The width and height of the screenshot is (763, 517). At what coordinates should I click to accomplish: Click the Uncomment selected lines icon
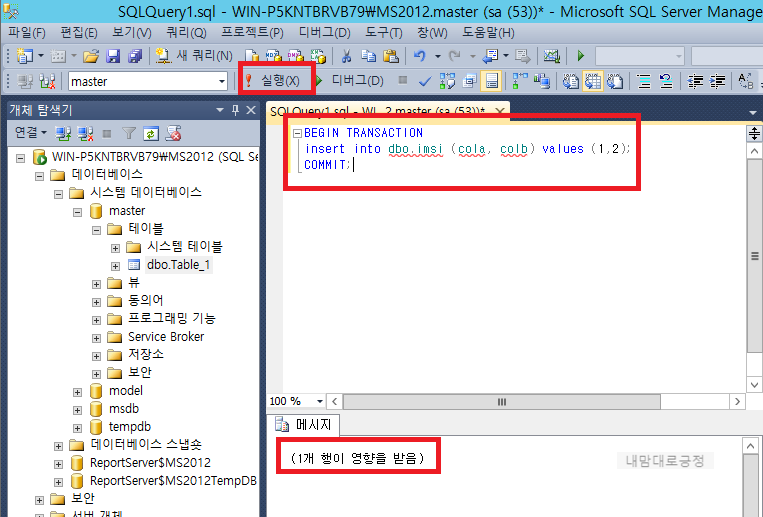point(666,81)
